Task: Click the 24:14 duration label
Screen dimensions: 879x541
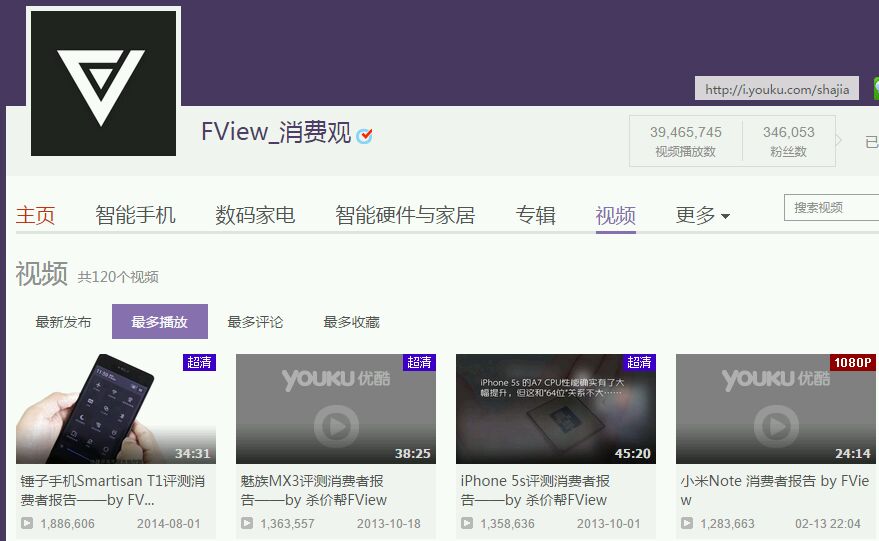Action: tap(853, 453)
